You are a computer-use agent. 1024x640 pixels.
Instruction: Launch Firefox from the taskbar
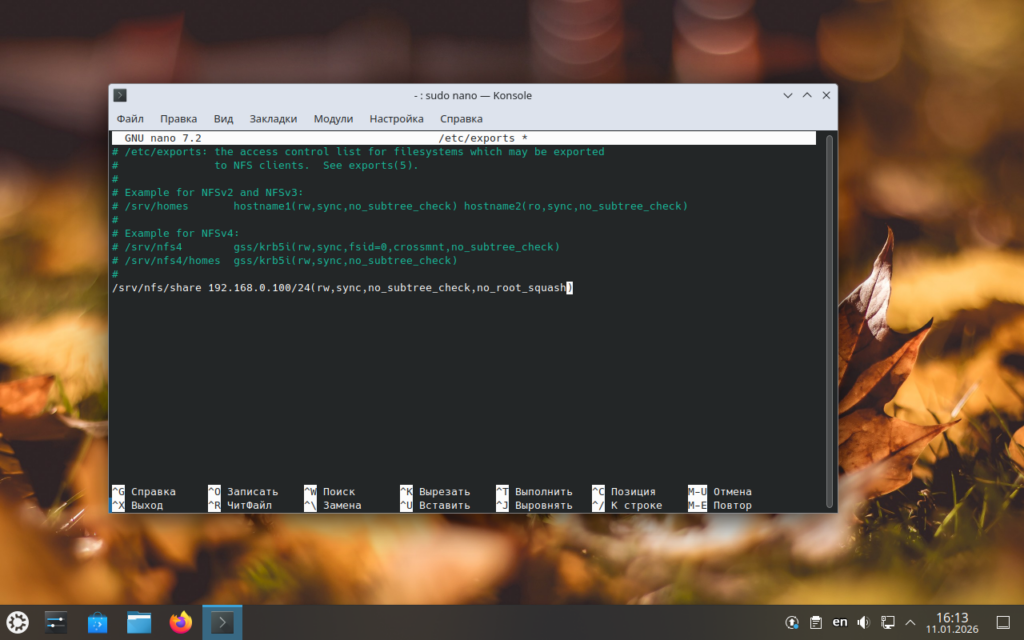click(x=181, y=622)
